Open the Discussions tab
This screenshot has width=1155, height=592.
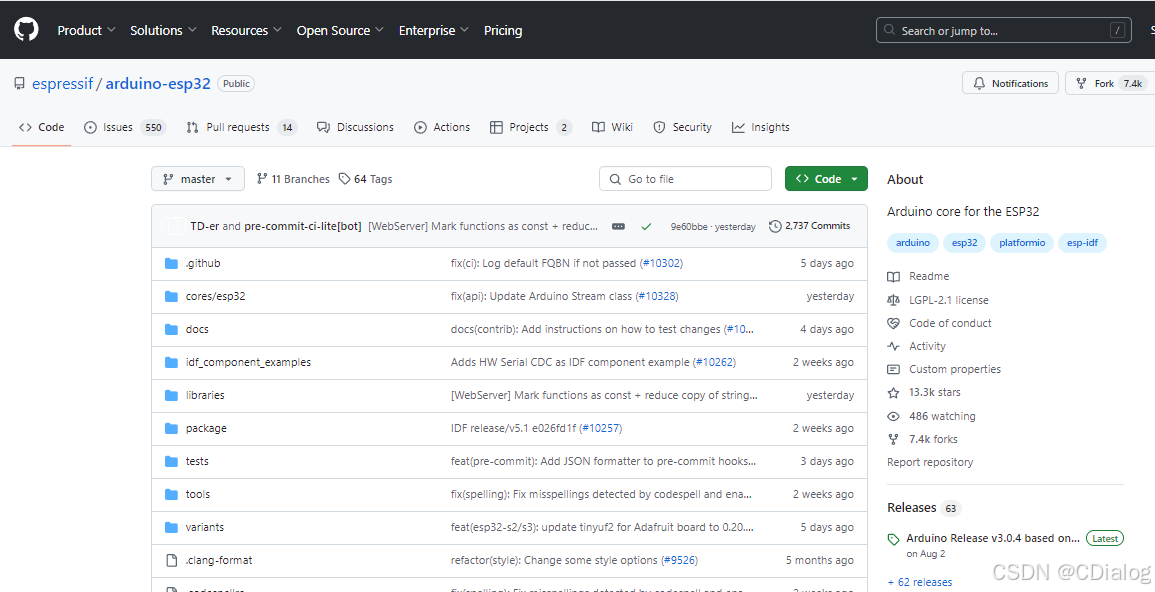coord(355,127)
